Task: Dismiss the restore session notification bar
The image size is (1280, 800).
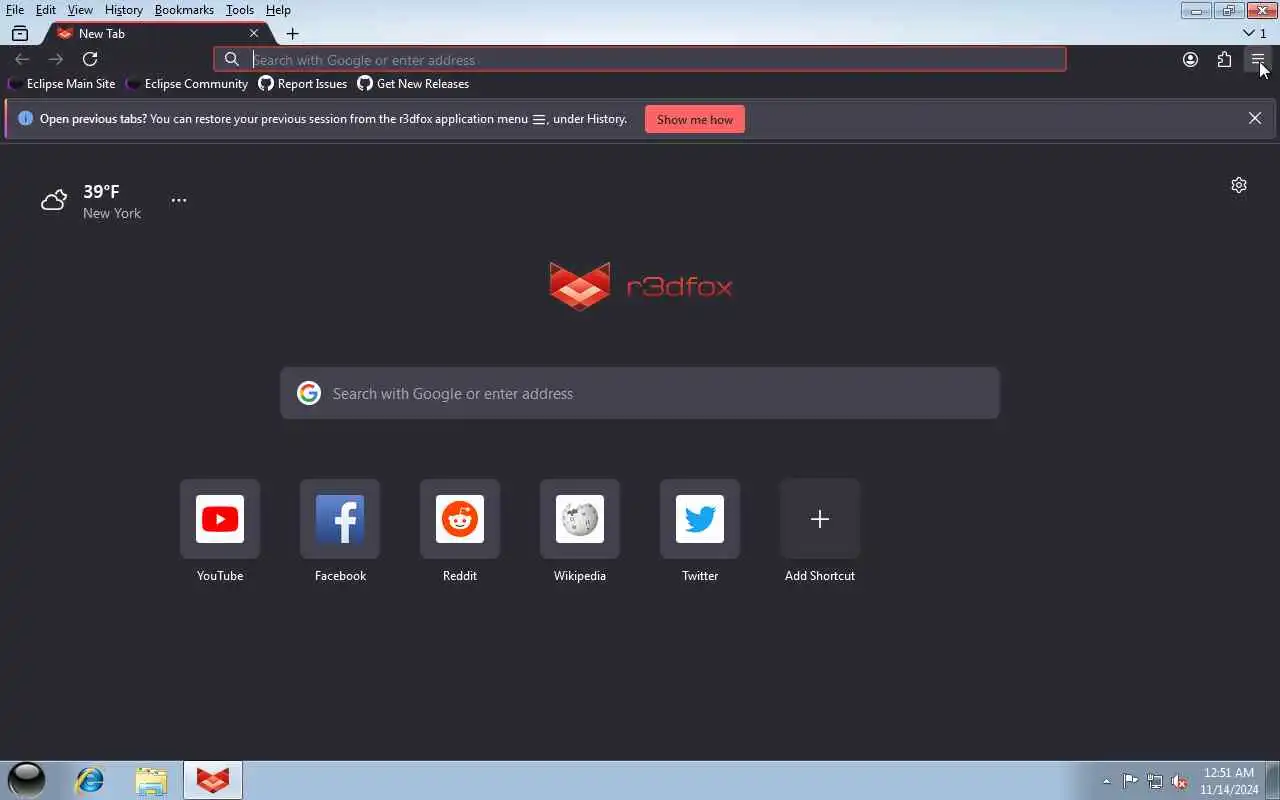Action: [1255, 118]
